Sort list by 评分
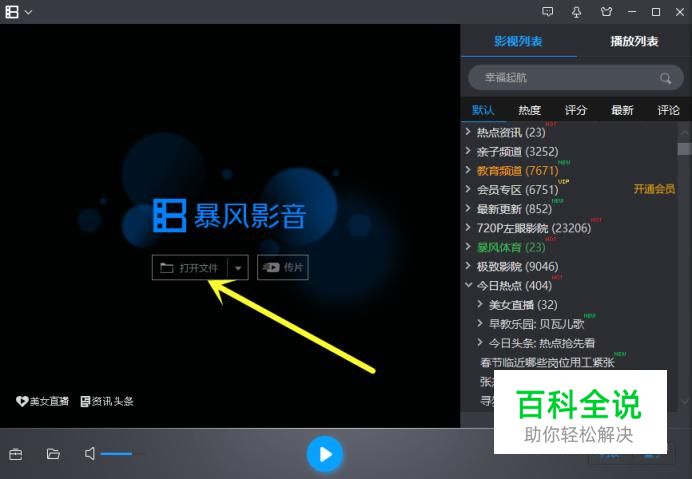The image size is (692, 479). (x=576, y=110)
